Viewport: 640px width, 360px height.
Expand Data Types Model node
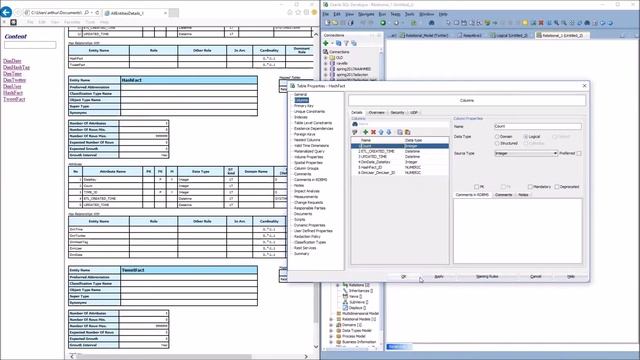click(x=331, y=331)
